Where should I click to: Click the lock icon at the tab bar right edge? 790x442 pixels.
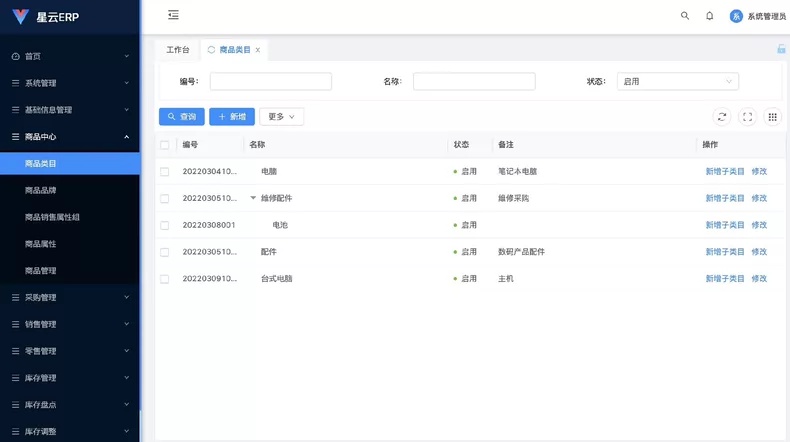point(781,49)
